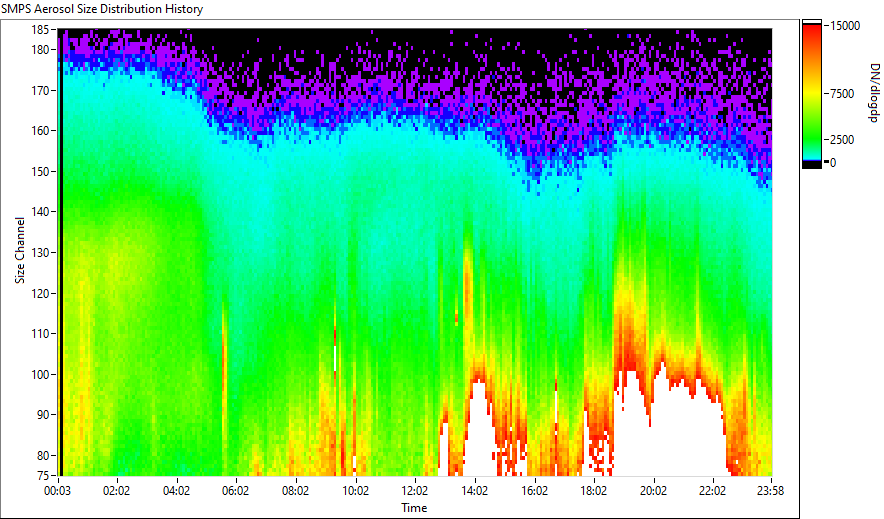The height and width of the screenshot is (519, 884).
Task: Click the 90 size channel tick label
Action: [44, 415]
